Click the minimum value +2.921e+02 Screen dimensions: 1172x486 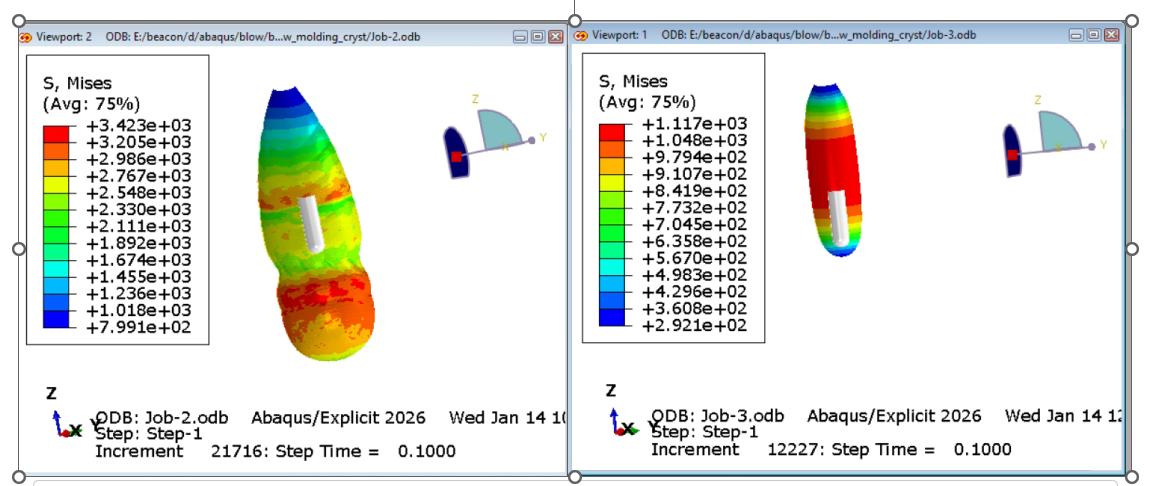pyautogui.click(x=695, y=326)
